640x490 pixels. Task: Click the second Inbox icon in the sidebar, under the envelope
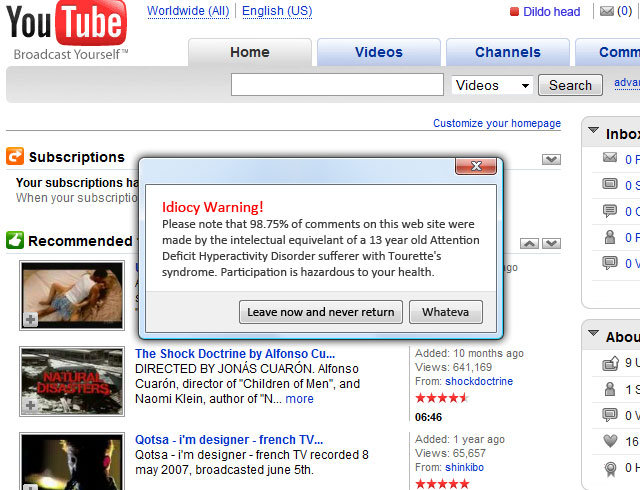point(610,184)
